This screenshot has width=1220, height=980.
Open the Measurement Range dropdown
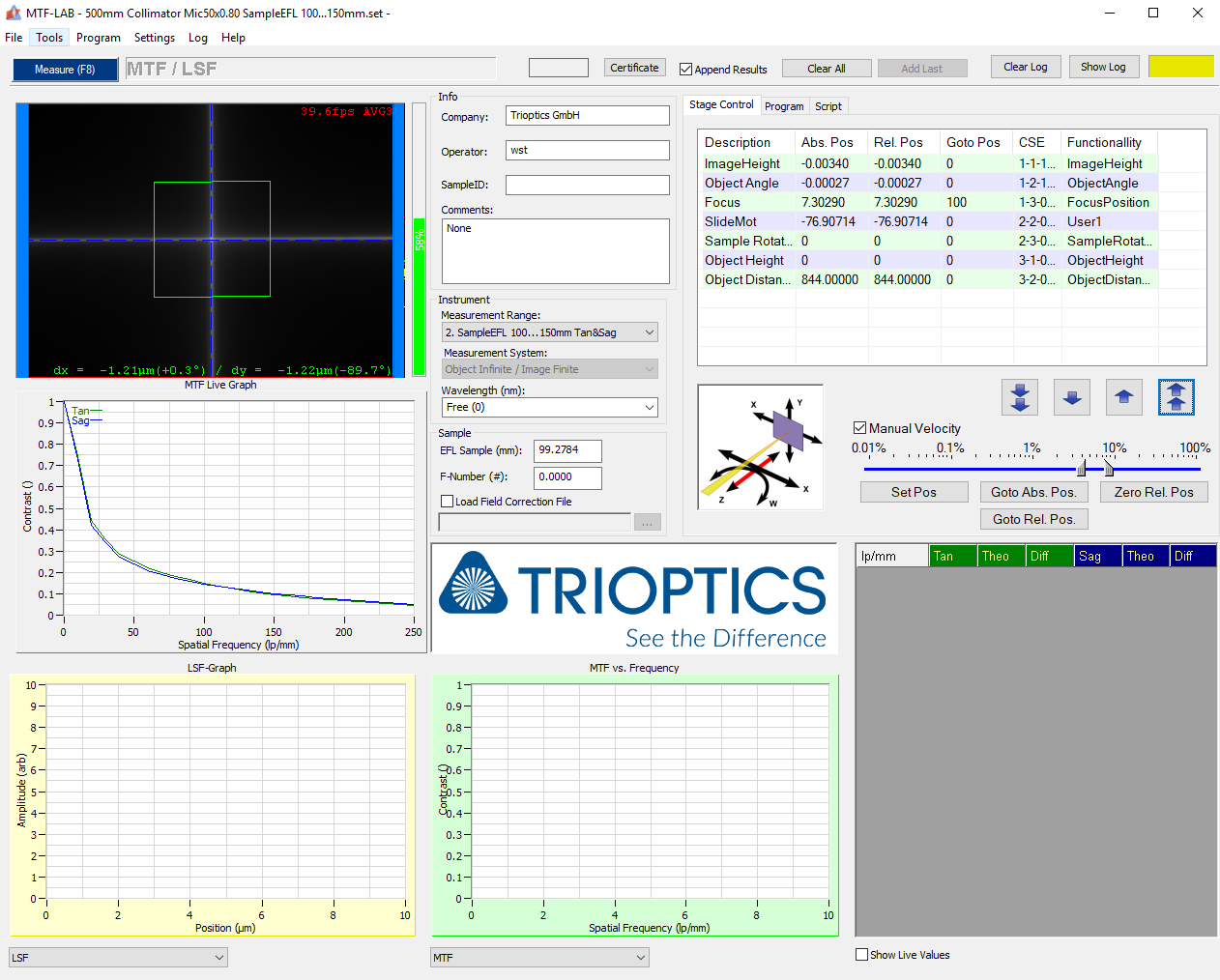549,332
